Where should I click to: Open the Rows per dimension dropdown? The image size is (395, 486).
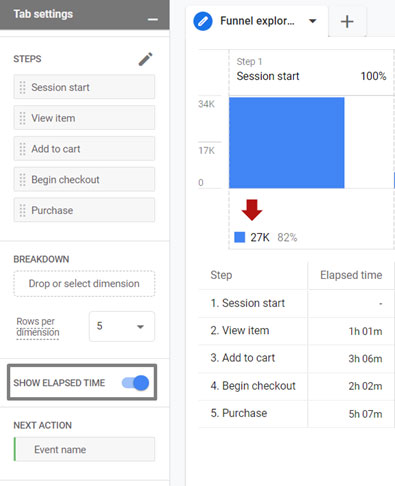click(x=122, y=326)
